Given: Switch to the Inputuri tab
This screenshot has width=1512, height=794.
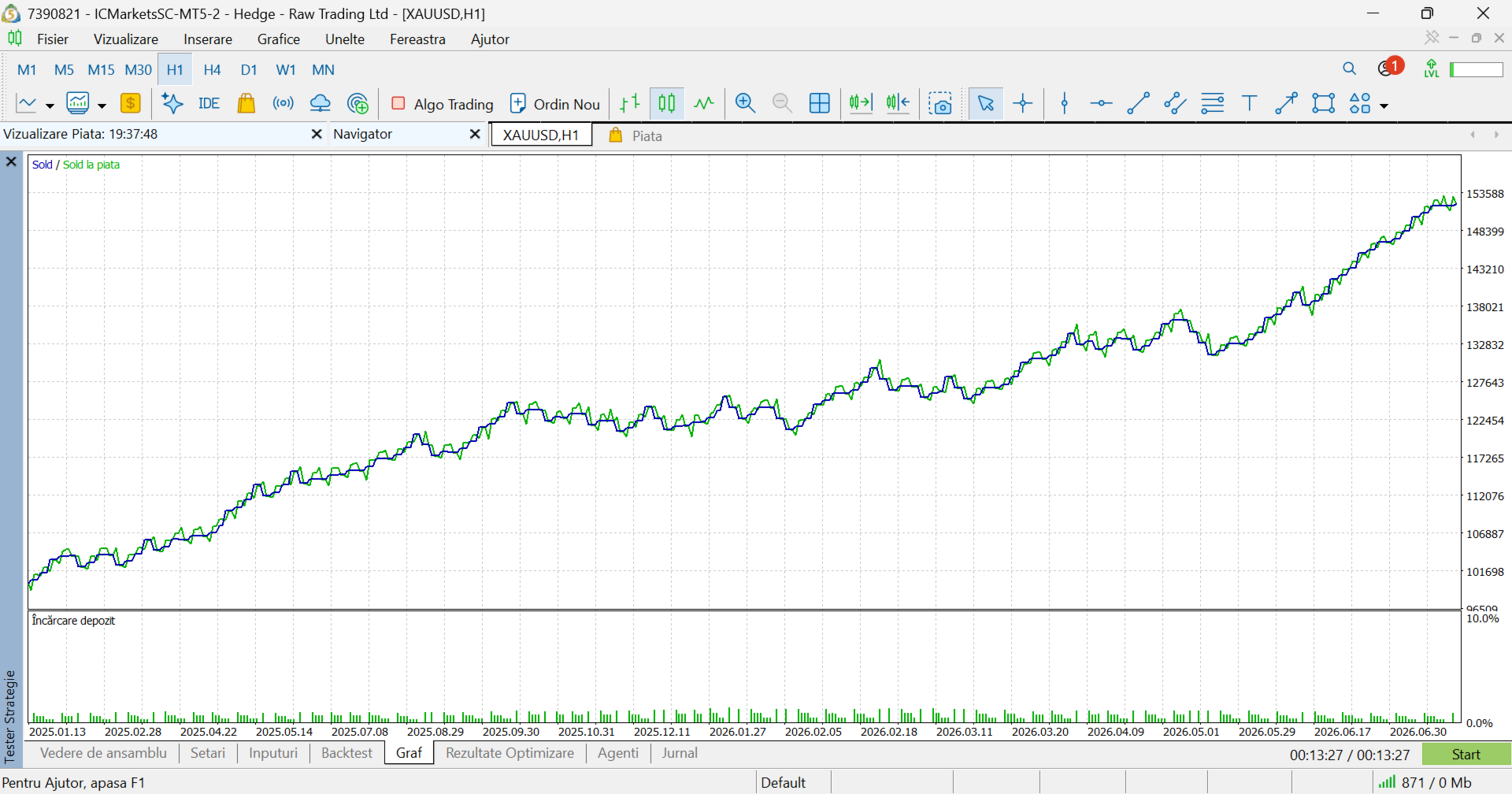Looking at the screenshot, I should [x=273, y=753].
